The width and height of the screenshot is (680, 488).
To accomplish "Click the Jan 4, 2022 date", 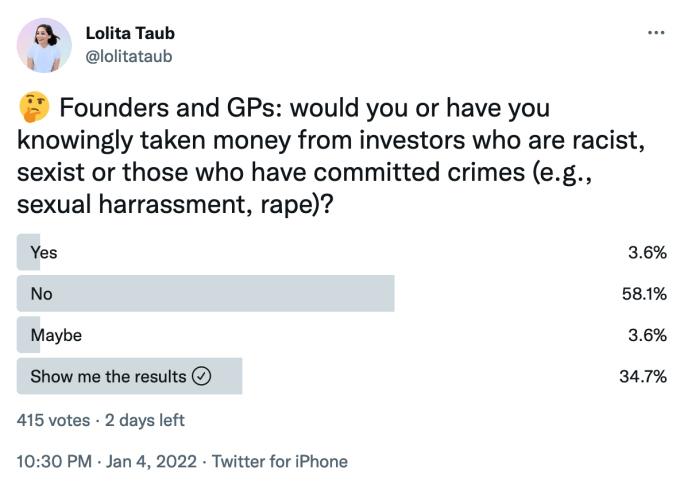I will tap(150, 461).
